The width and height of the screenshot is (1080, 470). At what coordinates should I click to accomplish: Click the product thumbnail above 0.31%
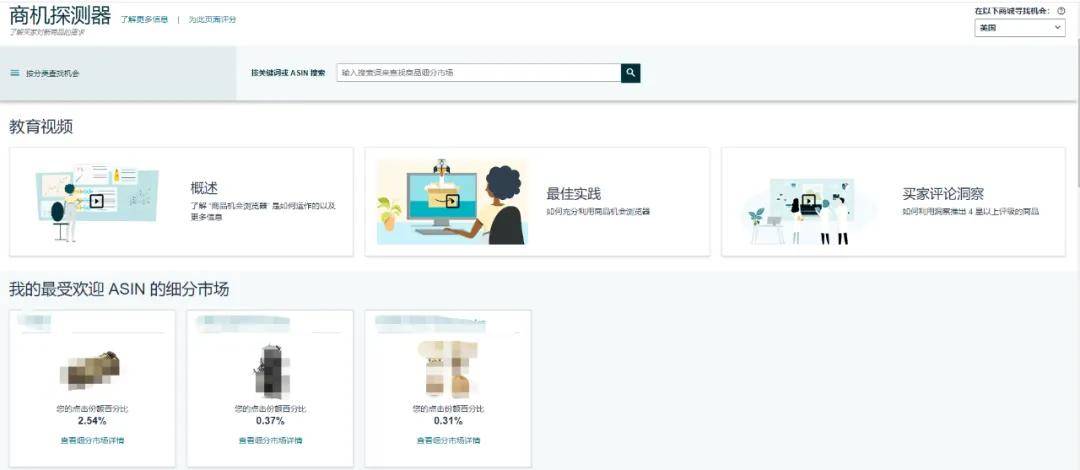(448, 369)
